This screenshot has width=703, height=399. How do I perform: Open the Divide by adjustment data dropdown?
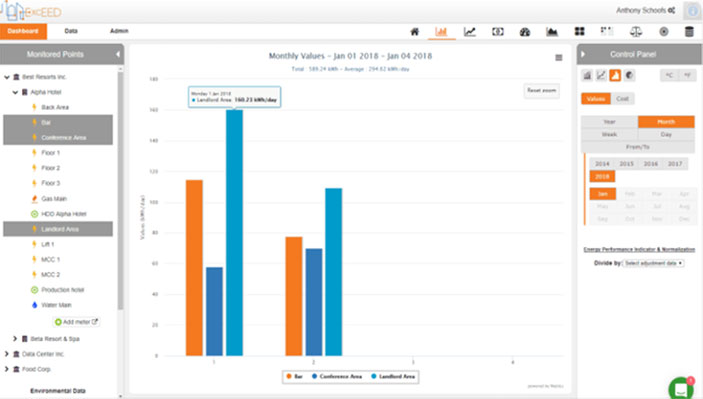653,263
